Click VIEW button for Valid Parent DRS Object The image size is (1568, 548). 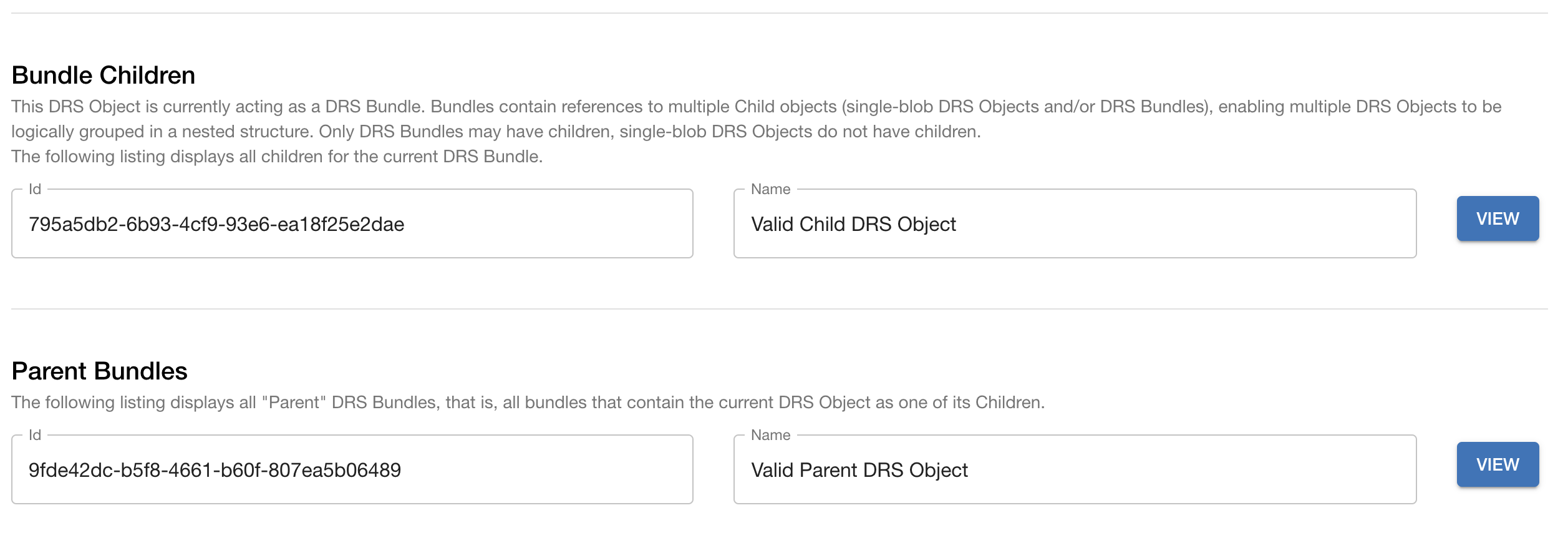(1497, 464)
